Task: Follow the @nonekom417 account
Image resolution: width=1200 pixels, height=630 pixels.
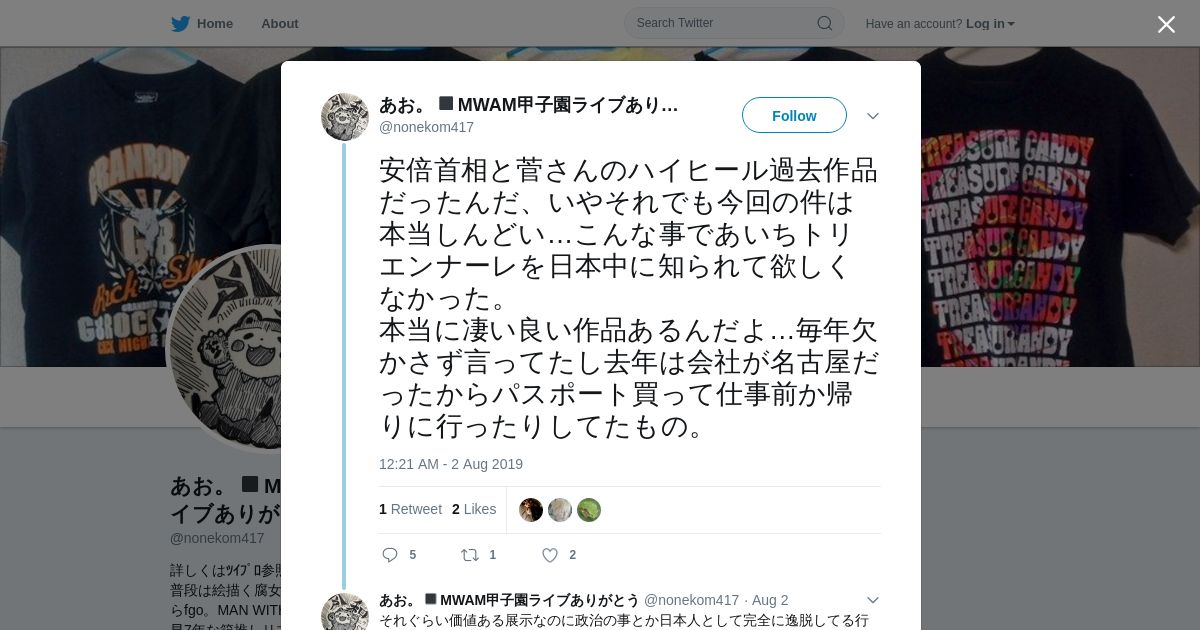Action: 794,116
